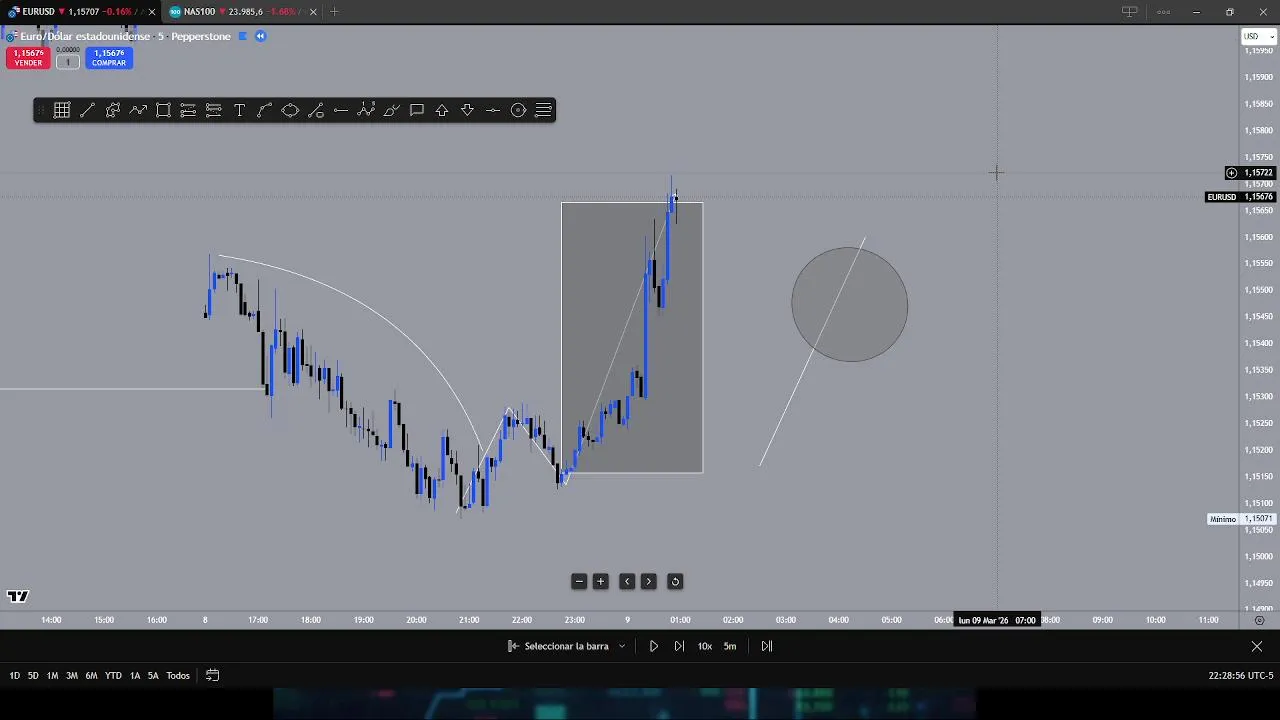The image size is (1280, 720).
Task: Select the Text tool (T)
Action: pos(239,110)
